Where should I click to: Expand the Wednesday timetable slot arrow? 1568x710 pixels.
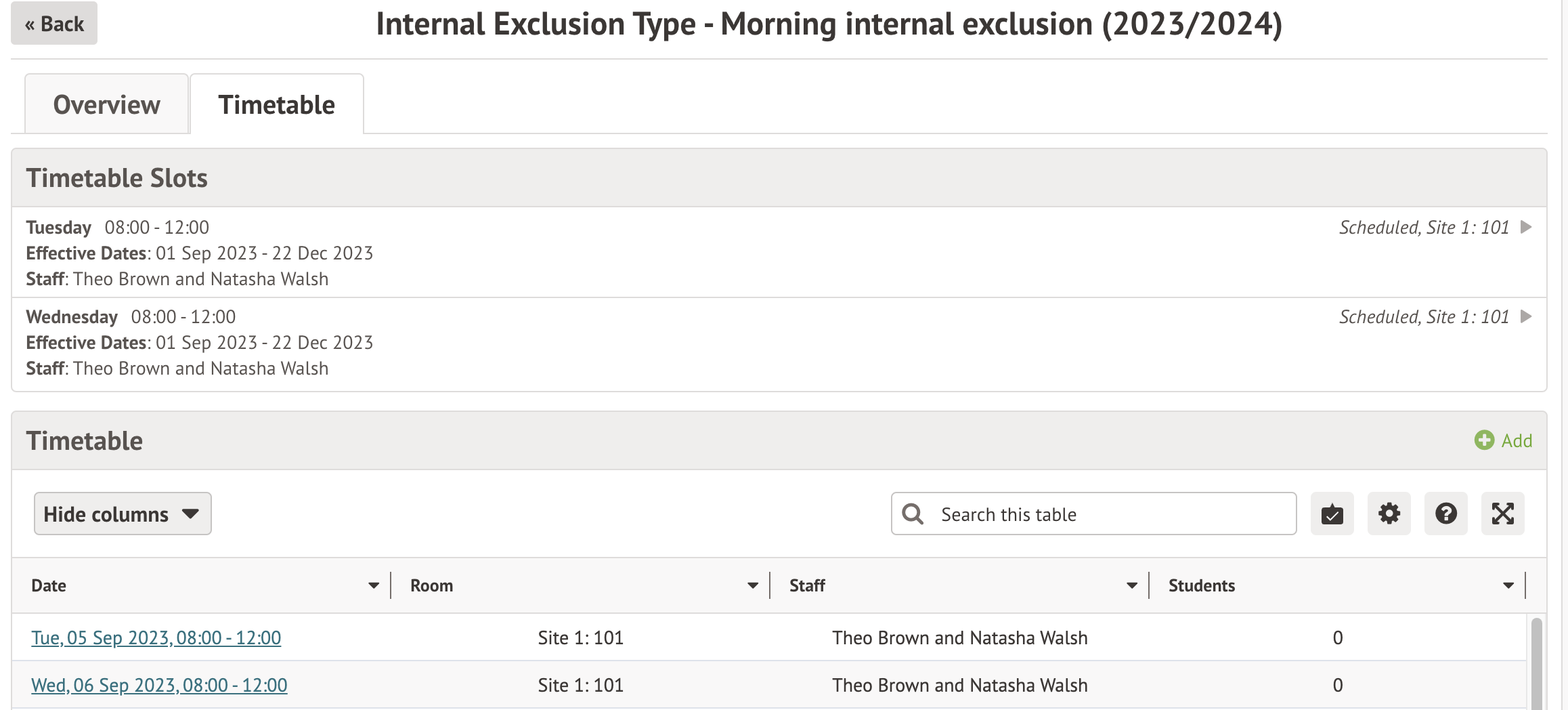(1526, 316)
